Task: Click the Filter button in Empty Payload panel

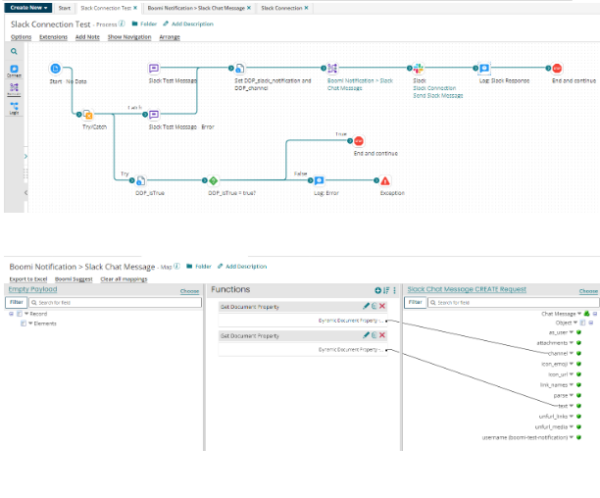Action: tap(16, 302)
